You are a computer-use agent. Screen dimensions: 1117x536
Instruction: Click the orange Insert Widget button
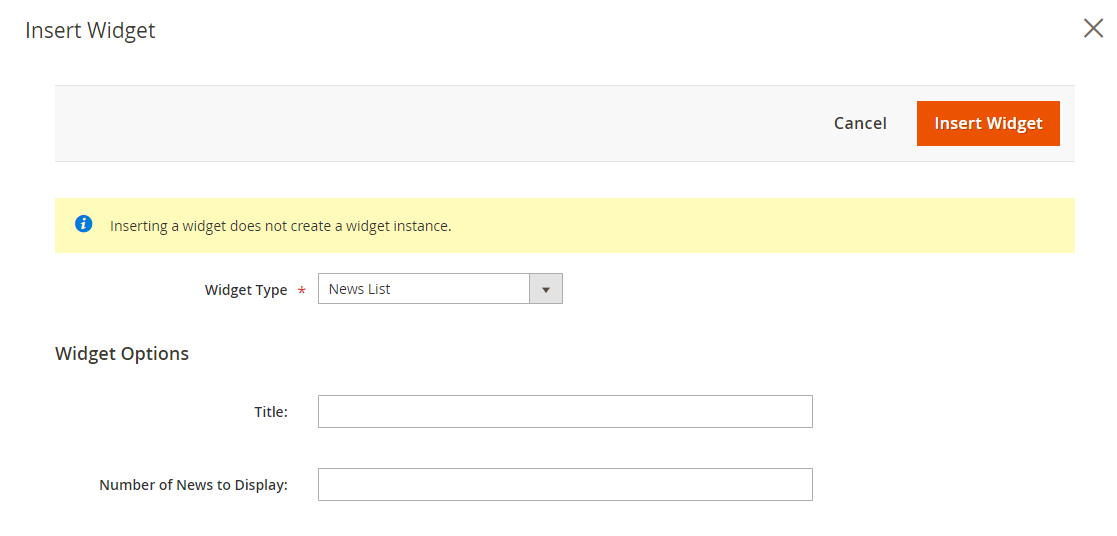click(x=988, y=123)
